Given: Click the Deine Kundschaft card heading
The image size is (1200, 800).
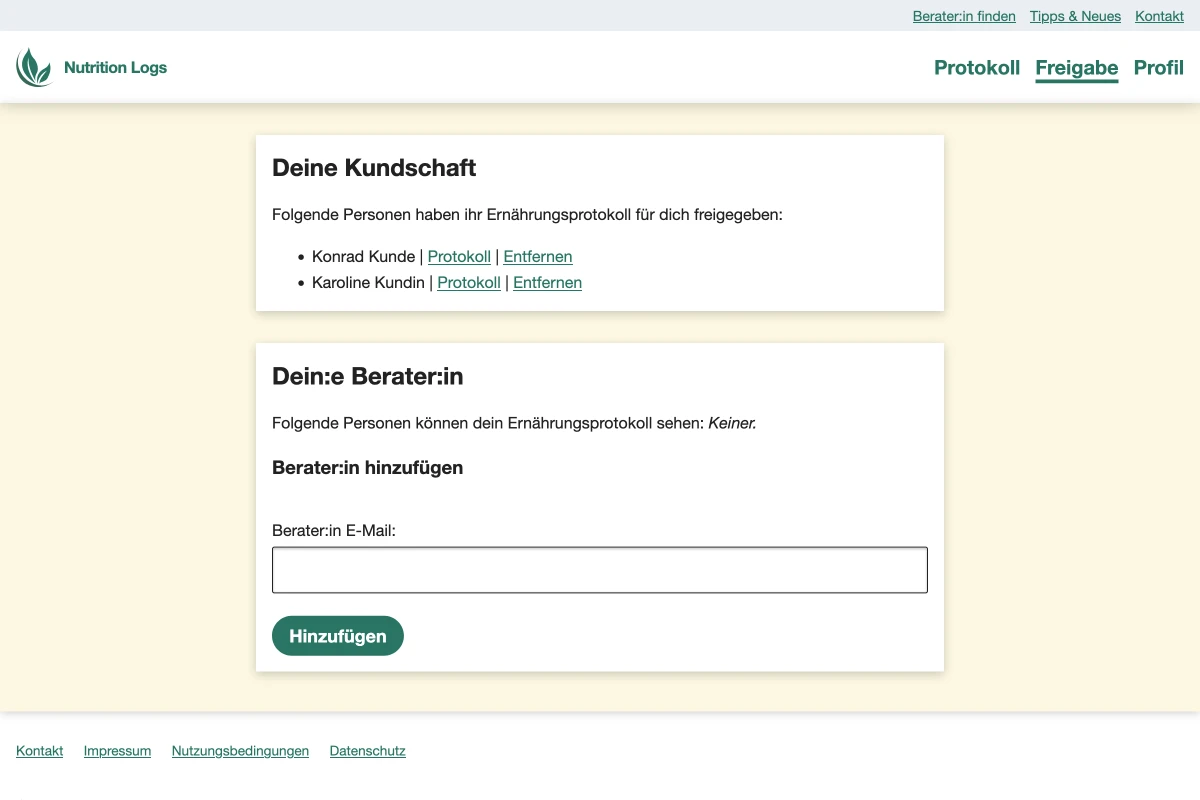Looking at the screenshot, I should pyautogui.click(x=374, y=168).
